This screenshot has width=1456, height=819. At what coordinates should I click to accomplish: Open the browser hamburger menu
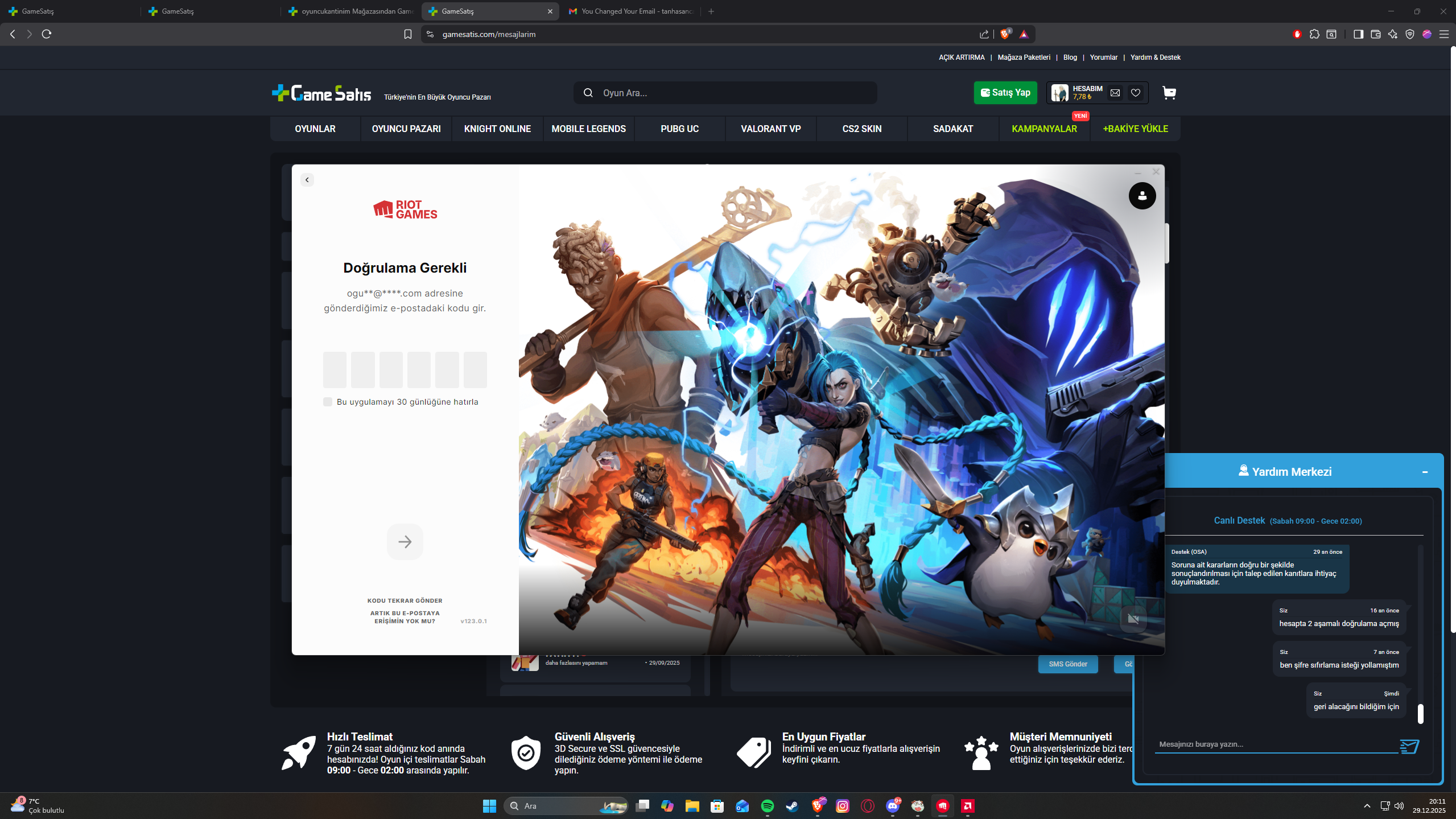(1444, 34)
